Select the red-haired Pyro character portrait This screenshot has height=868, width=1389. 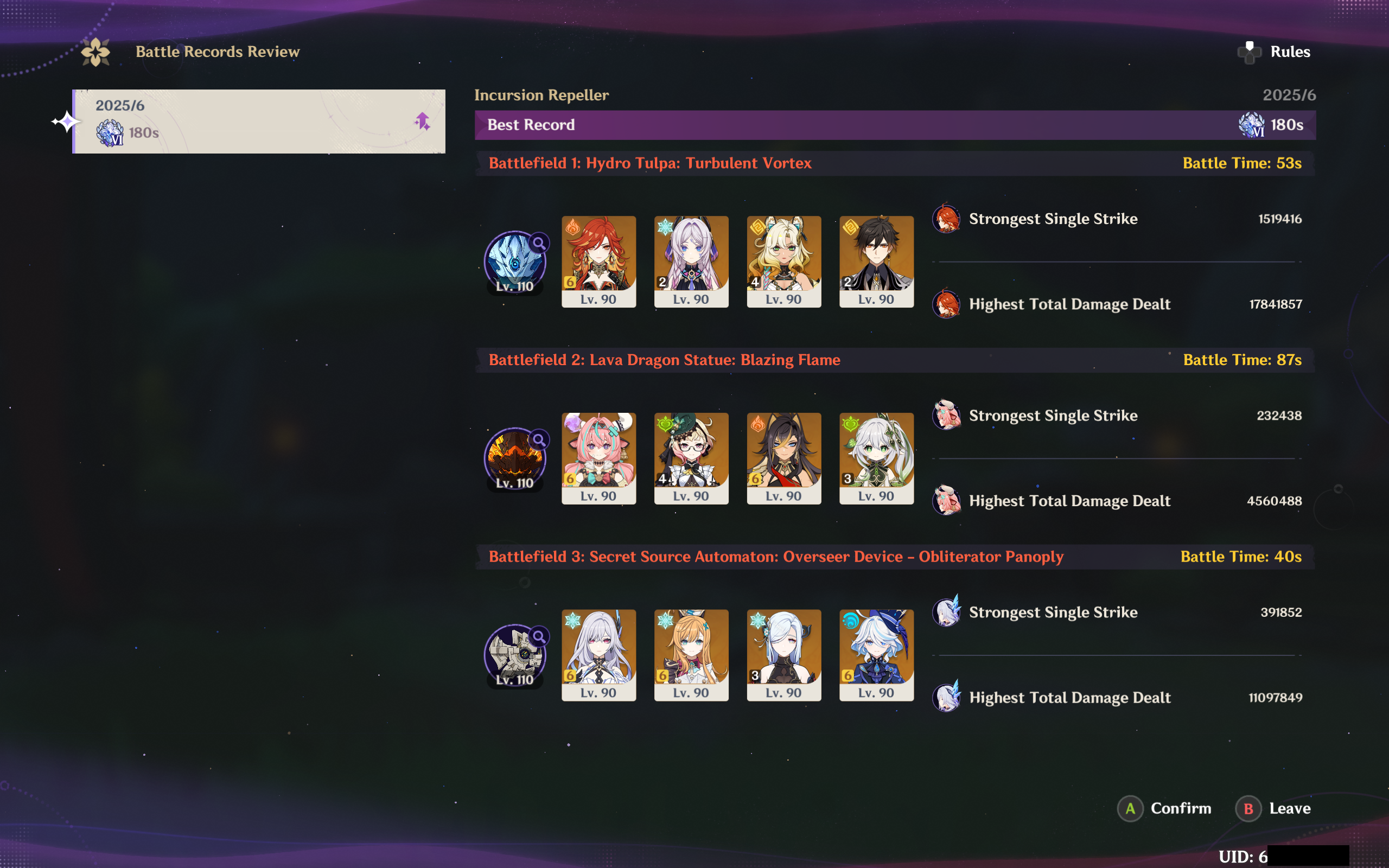click(598, 262)
